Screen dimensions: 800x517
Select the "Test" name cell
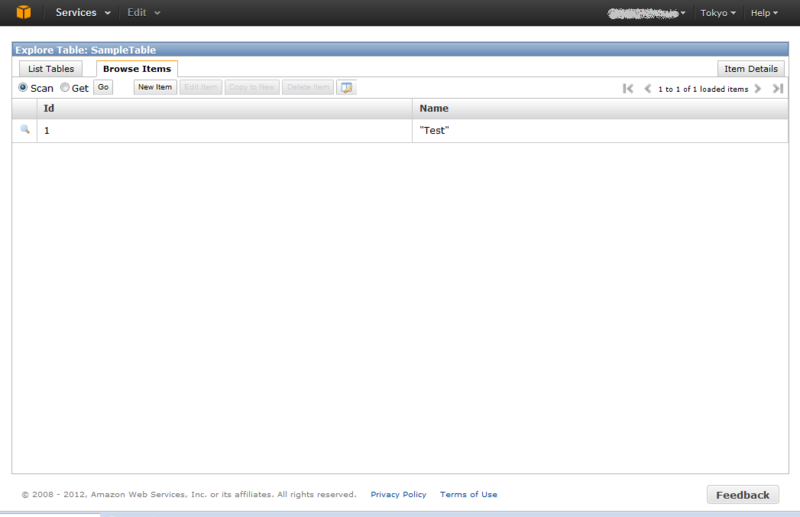click(600, 131)
